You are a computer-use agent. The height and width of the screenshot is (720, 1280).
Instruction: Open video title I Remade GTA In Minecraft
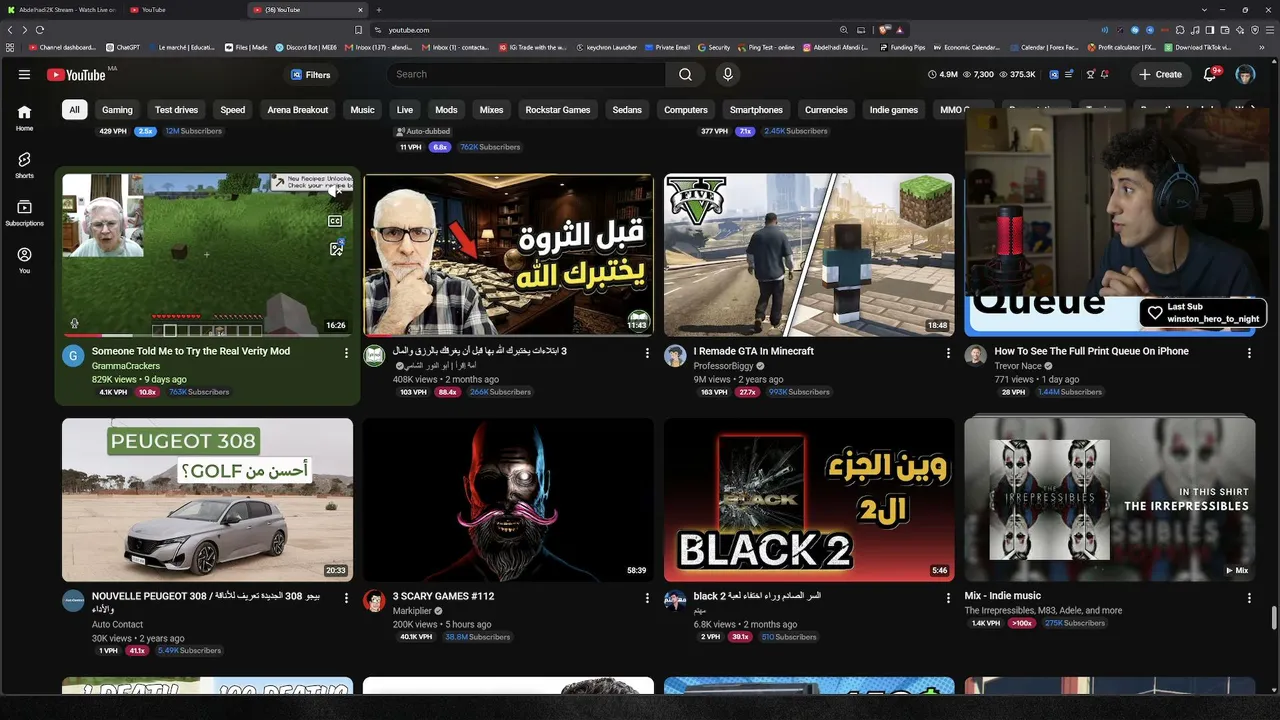[x=754, y=351]
